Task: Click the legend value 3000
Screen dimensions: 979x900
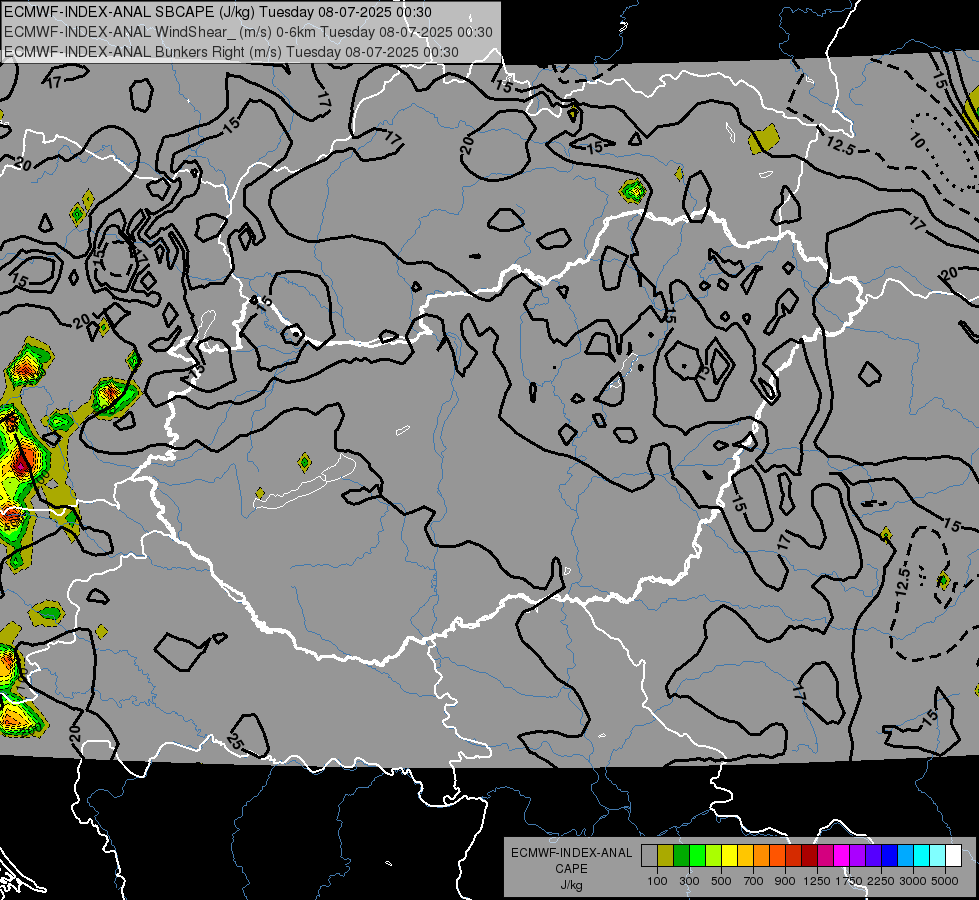Action: point(913,881)
